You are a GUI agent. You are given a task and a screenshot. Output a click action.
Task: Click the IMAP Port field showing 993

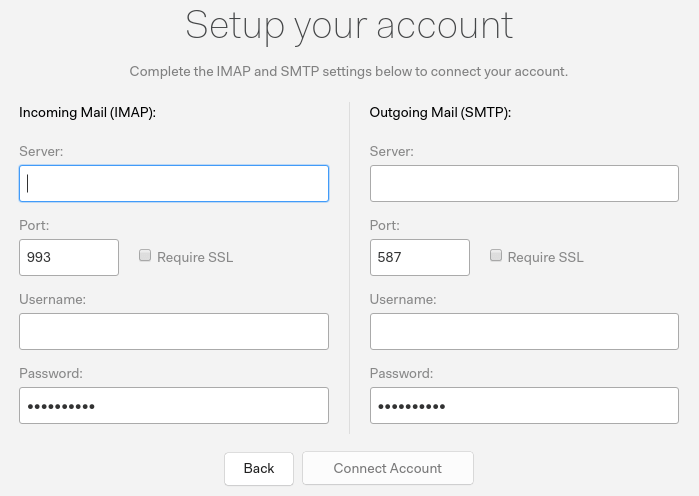pos(69,257)
